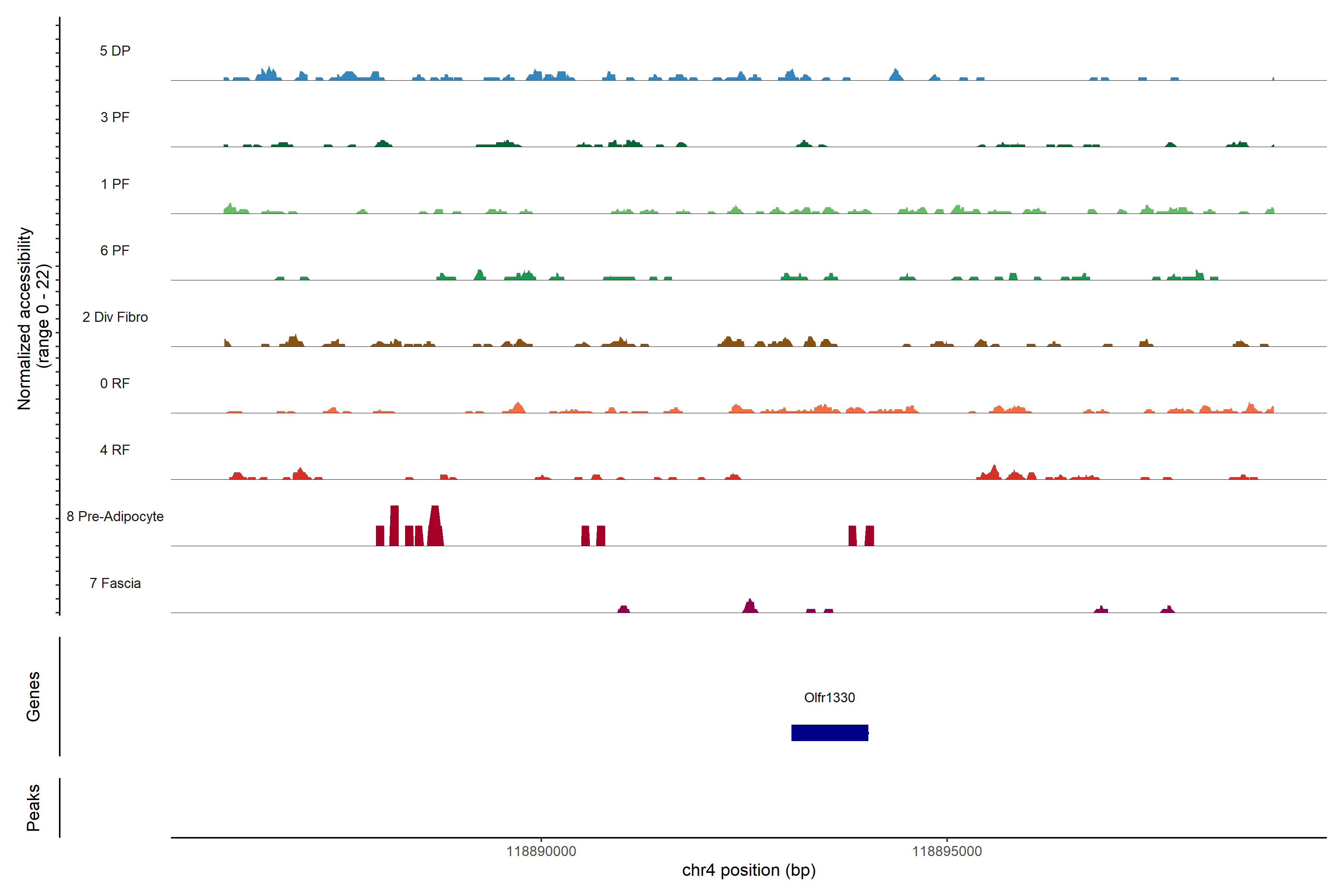1344x896 pixels.
Task: Click the 5 DP track label
Action: coord(115,51)
